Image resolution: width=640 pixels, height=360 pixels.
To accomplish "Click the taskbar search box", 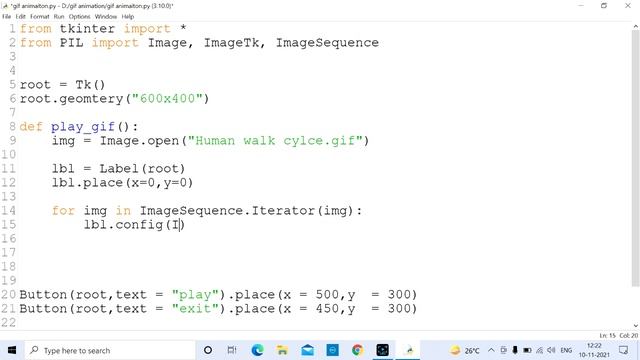I will pyautogui.click(x=110, y=350).
